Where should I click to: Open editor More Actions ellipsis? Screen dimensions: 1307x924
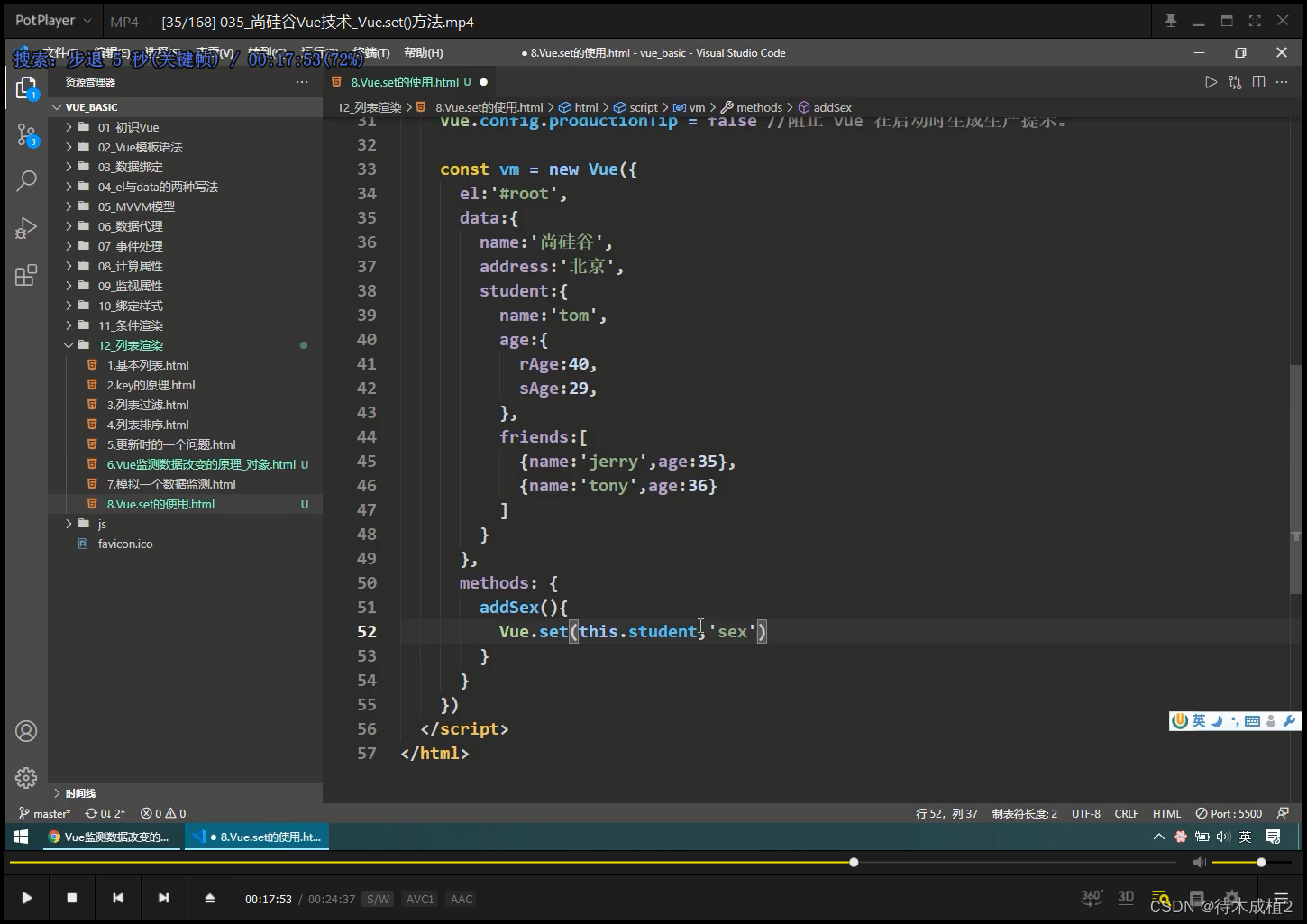pos(1282,82)
